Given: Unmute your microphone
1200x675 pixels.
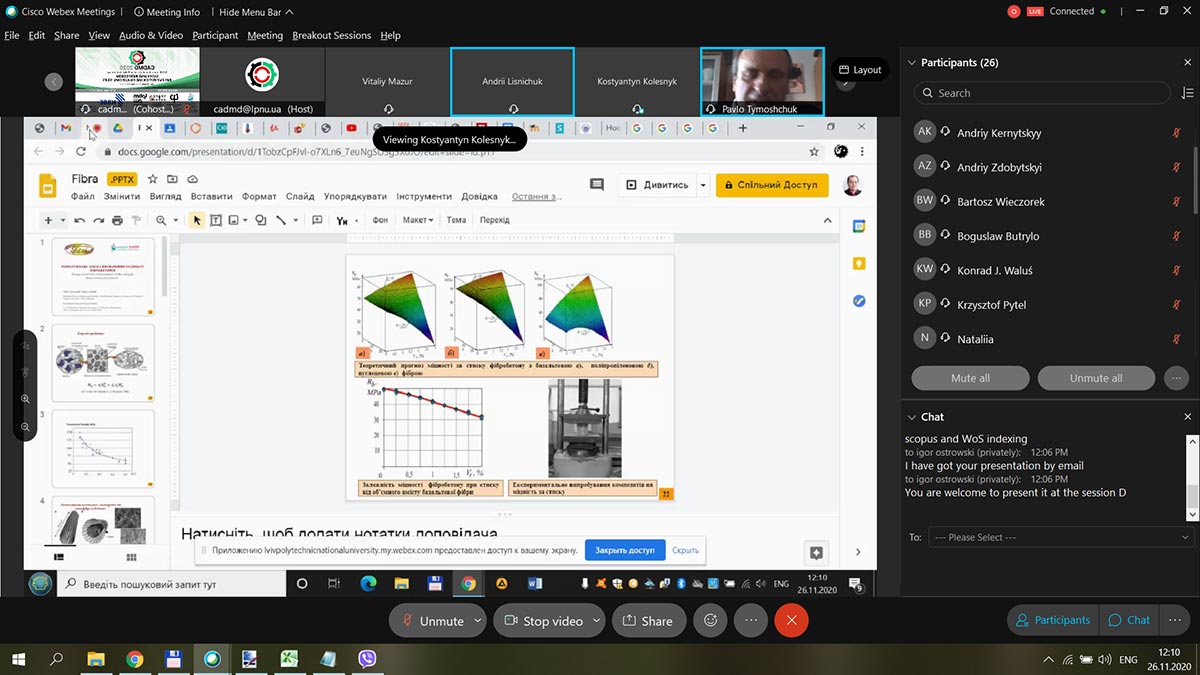Looking at the screenshot, I should (x=431, y=620).
